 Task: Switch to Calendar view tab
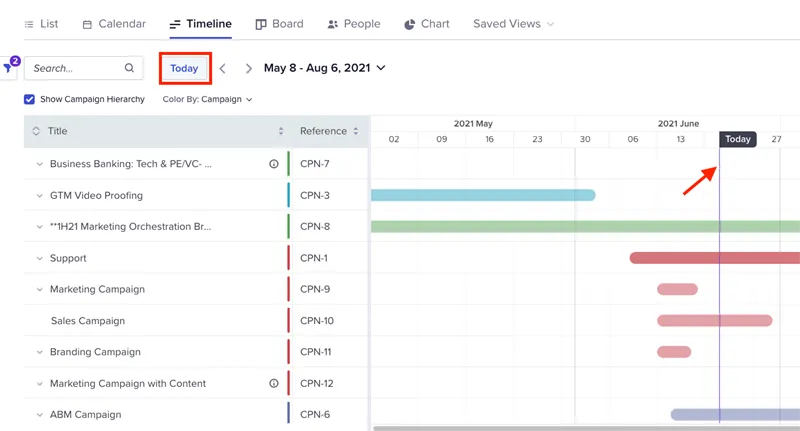click(114, 24)
